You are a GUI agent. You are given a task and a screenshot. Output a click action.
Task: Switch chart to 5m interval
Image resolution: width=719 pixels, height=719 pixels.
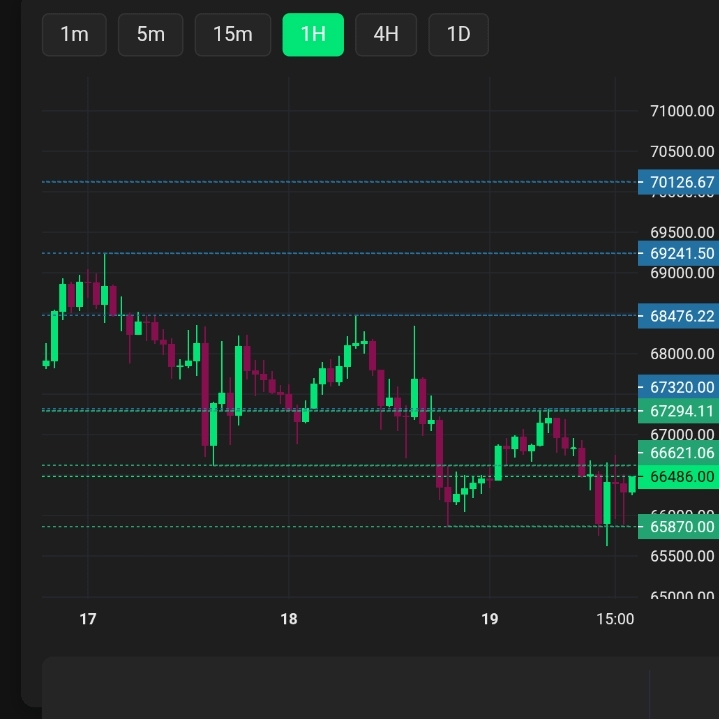point(151,35)
